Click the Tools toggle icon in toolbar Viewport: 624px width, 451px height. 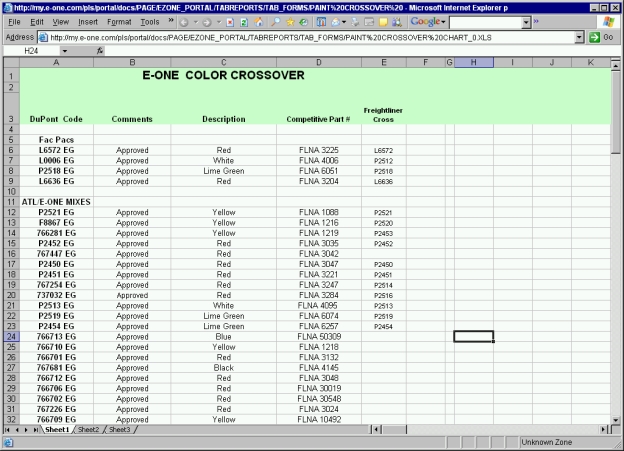(x=321, y=22)
